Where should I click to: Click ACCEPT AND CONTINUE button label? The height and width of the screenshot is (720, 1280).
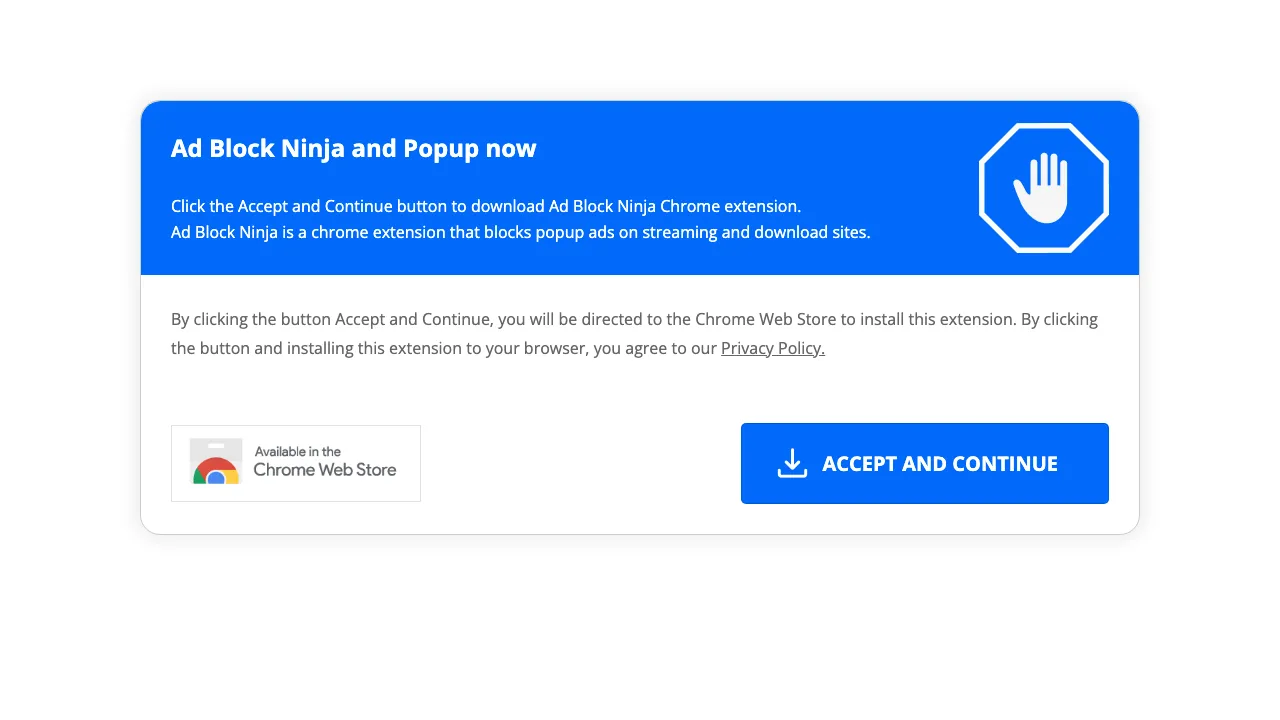pos(940,463)
